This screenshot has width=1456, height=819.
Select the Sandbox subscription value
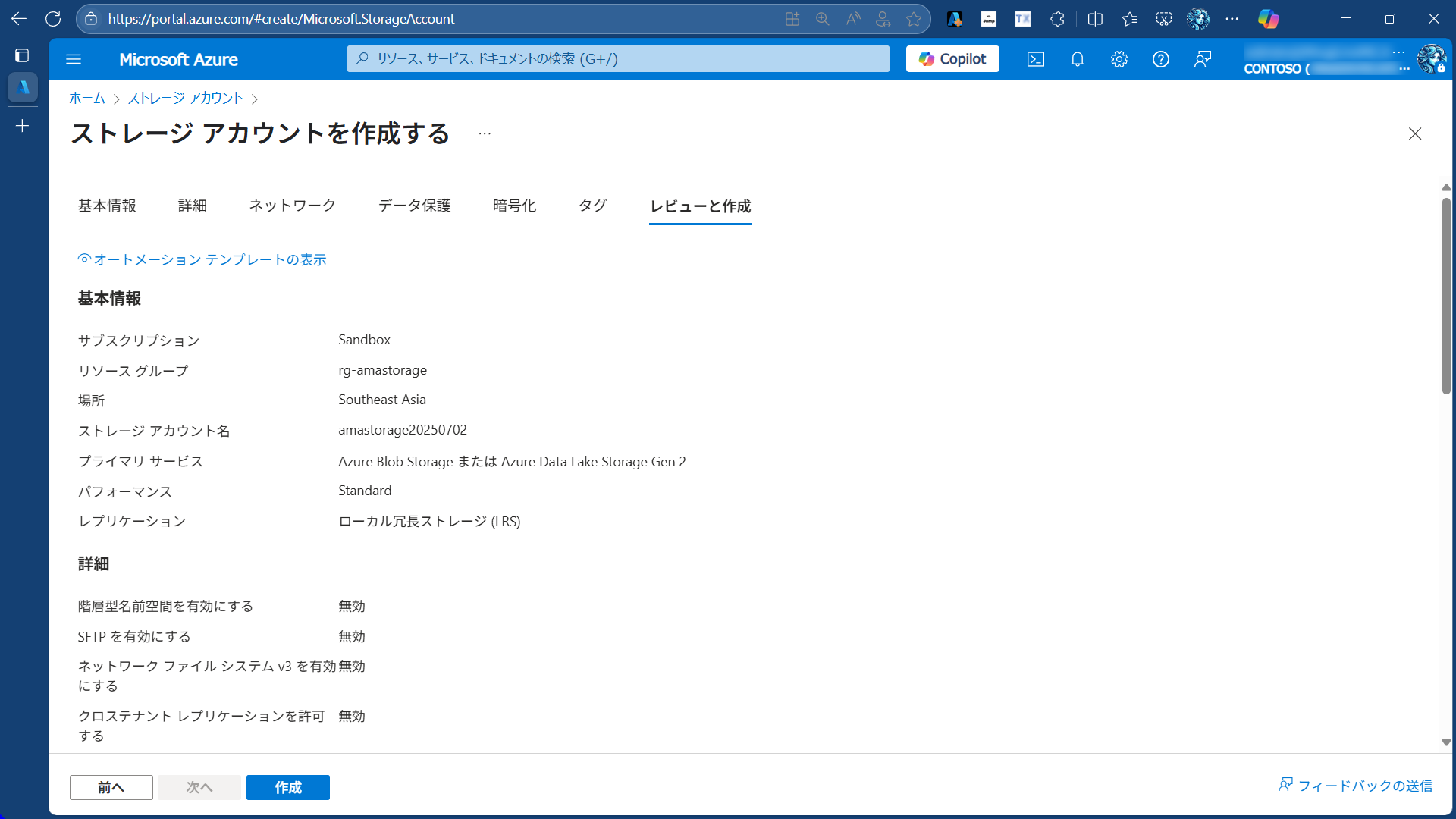pos(365,340)
